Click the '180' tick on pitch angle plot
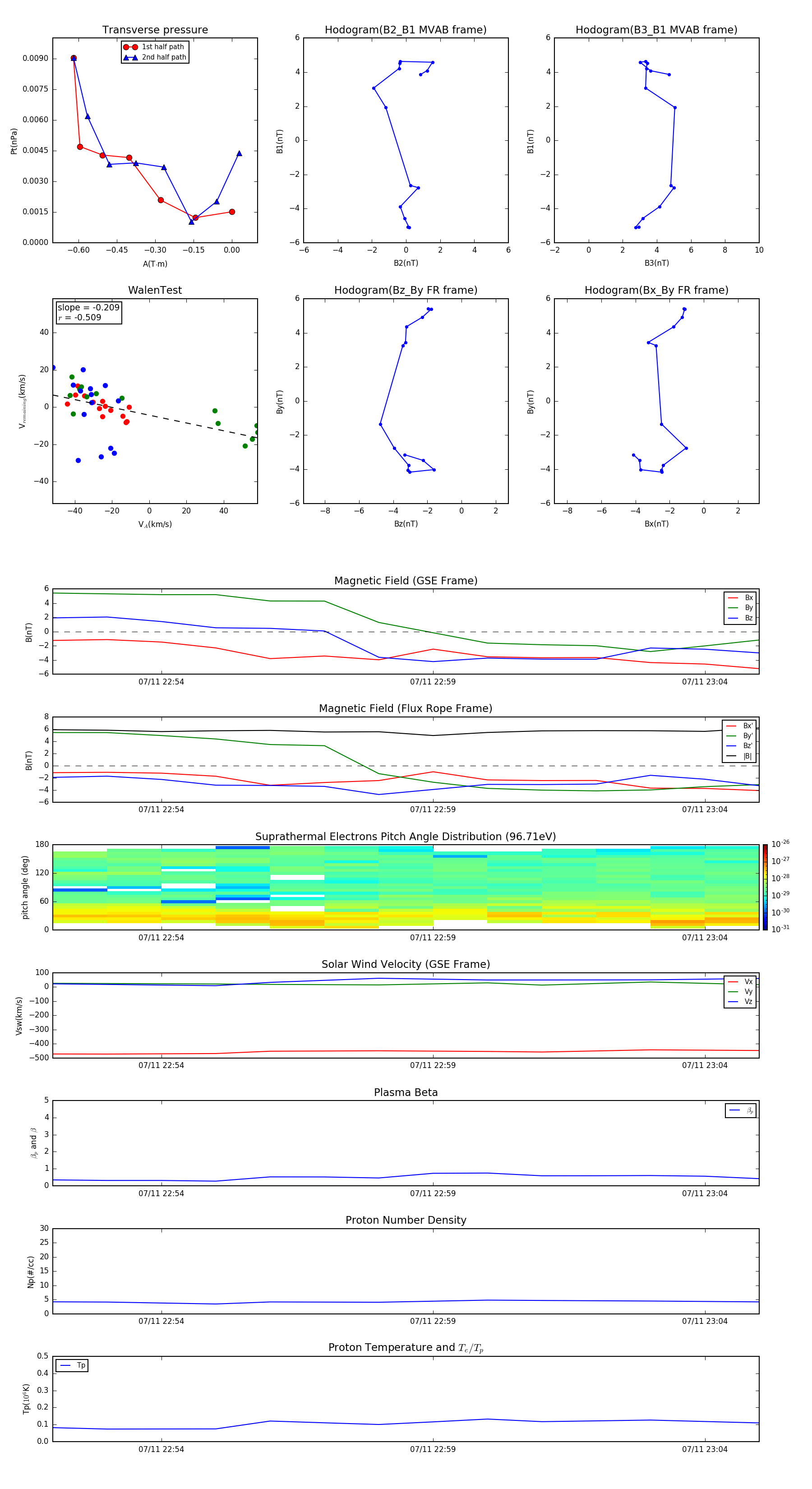 pos(42,845)
